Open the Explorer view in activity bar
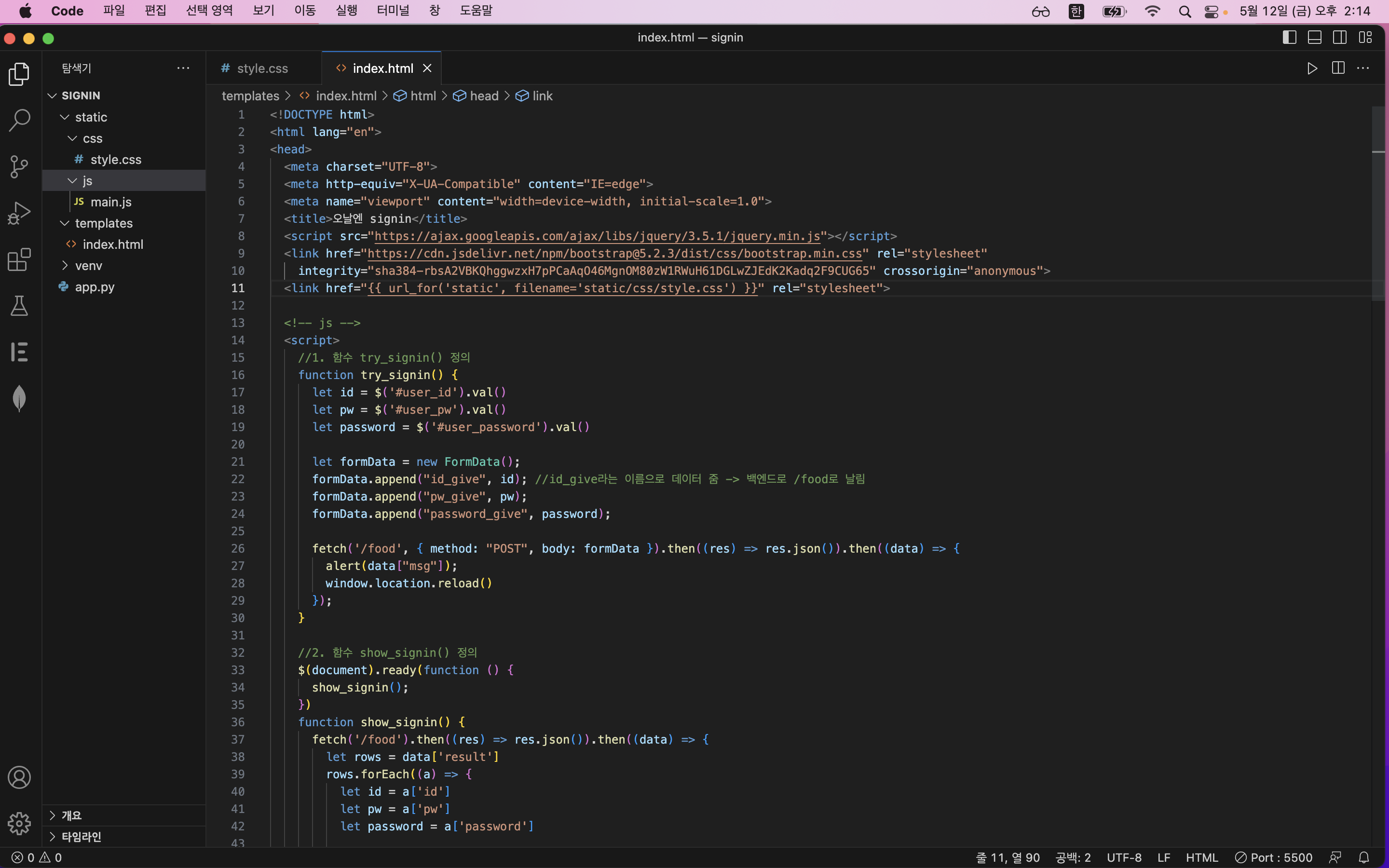This screenshot has height=868, width=1389. click(x=19, y=74)
